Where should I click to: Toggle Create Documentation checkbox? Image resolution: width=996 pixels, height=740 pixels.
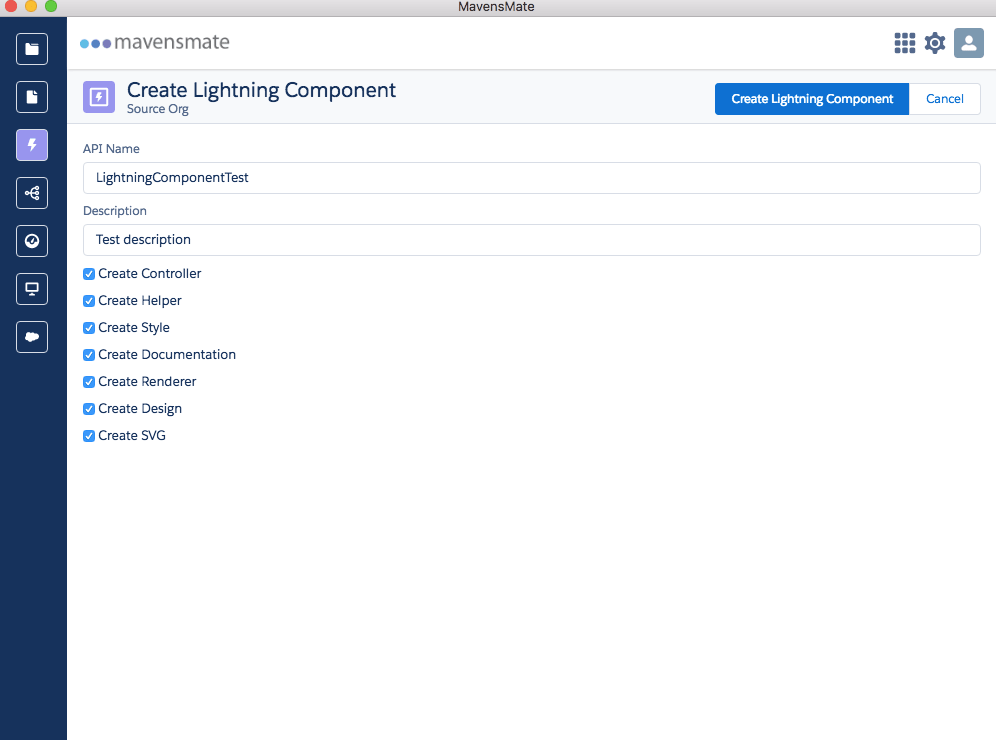89,355
